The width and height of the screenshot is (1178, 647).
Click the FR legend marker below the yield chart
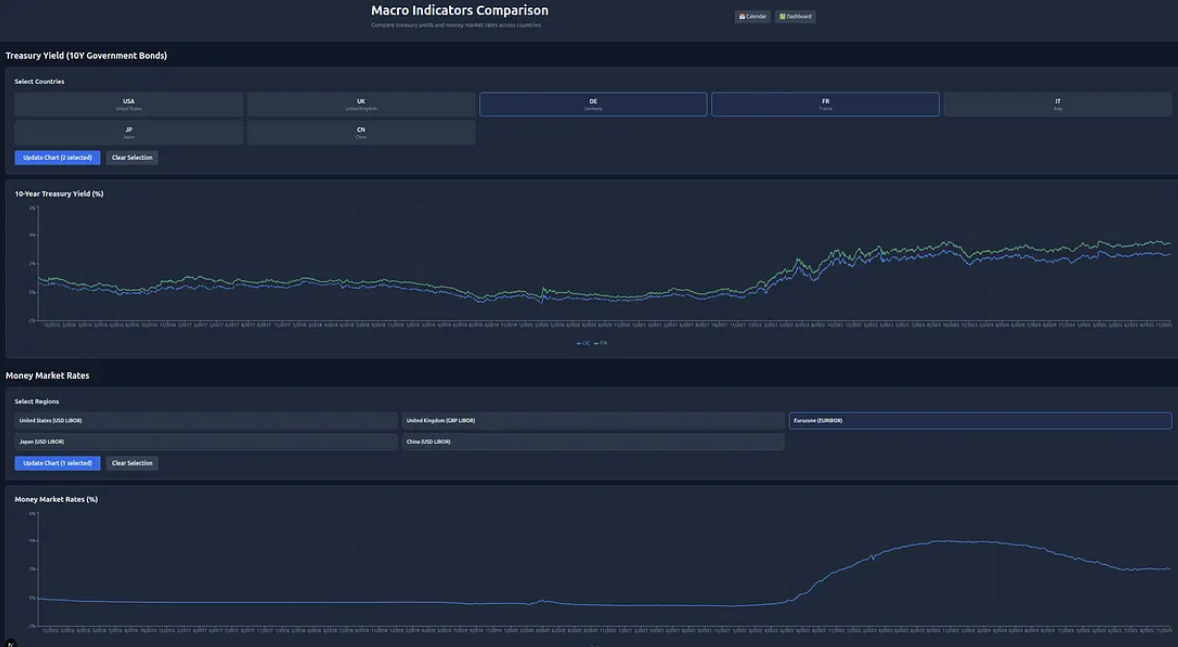tap(599, 341)
